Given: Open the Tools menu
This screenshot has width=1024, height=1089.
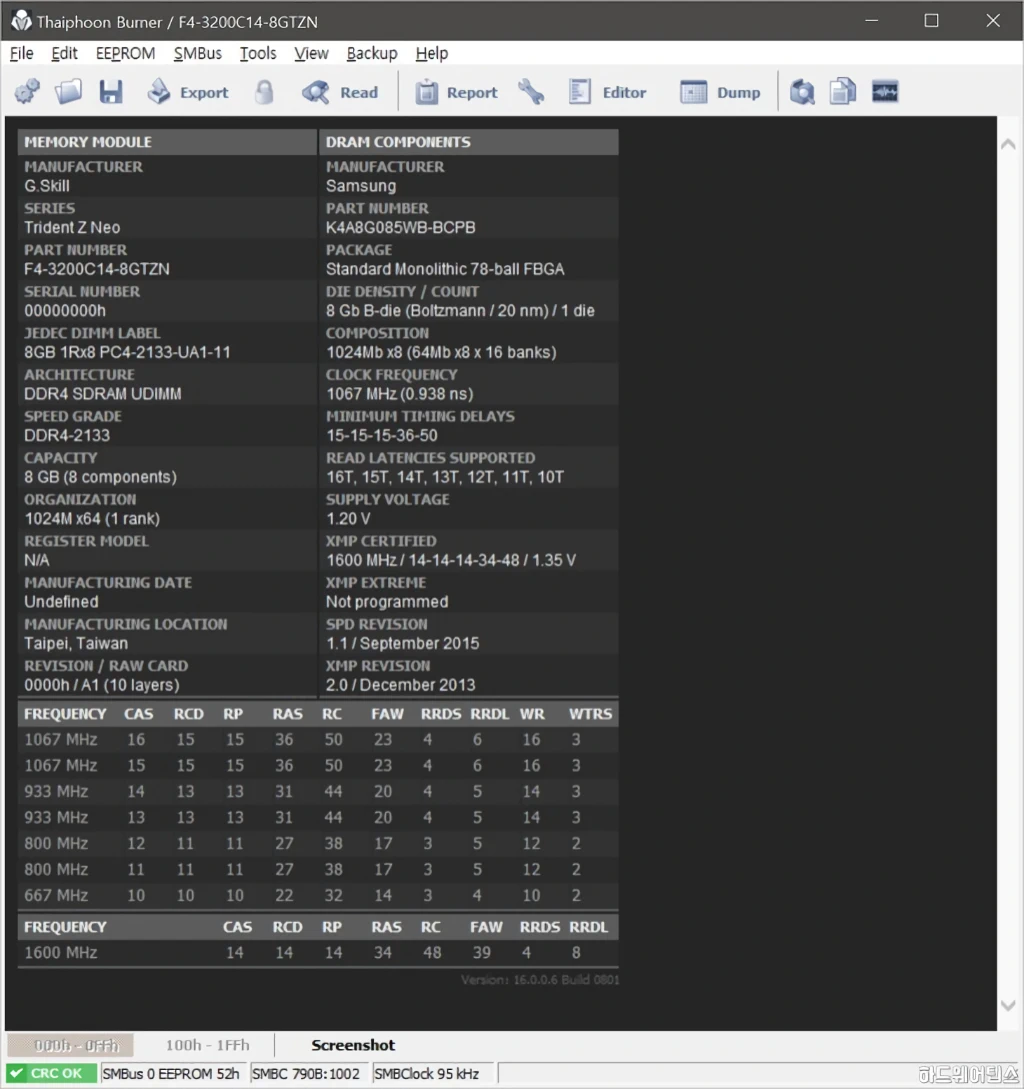Looking at the screenshot, I should pos(258,53).
